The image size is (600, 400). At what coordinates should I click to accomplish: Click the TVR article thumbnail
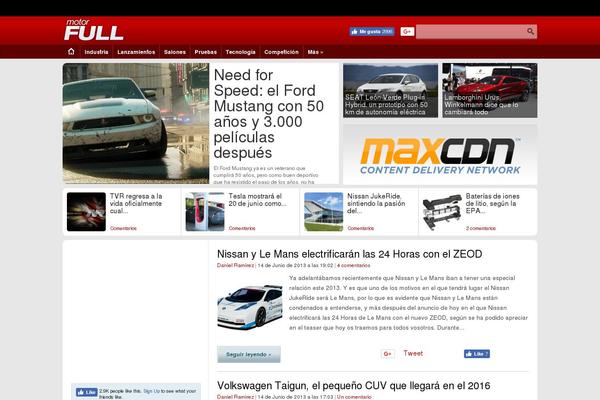point(86,212)
